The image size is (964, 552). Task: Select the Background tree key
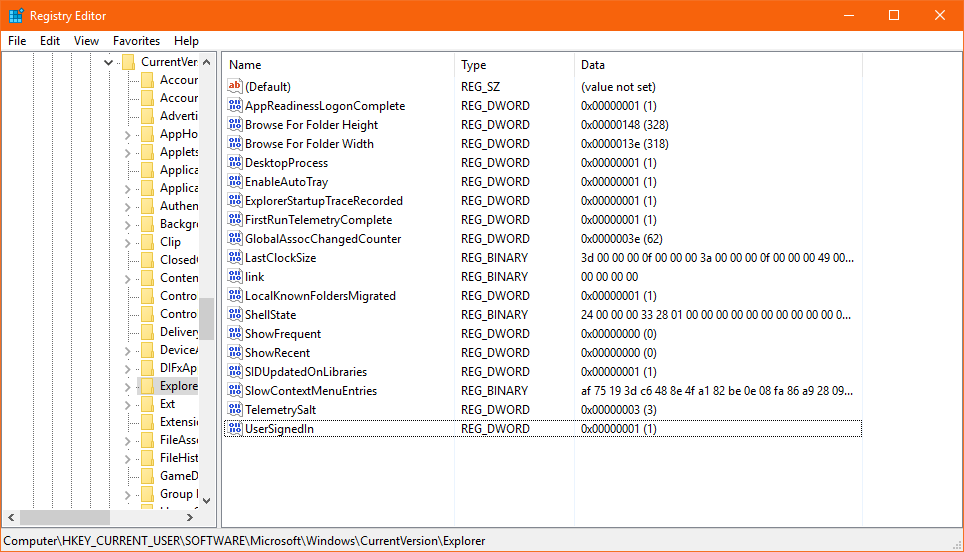[x=179, y=224]
